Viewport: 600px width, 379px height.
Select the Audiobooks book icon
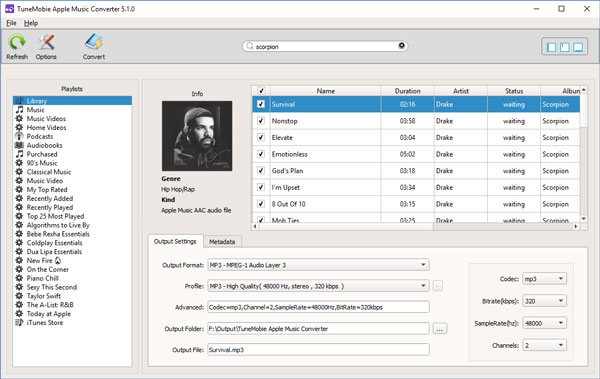point(19,145)
